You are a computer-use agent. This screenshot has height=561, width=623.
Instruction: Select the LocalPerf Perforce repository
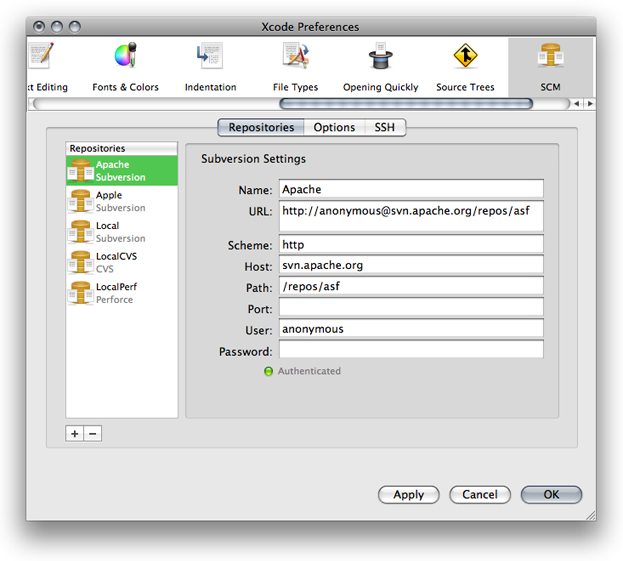121,292
